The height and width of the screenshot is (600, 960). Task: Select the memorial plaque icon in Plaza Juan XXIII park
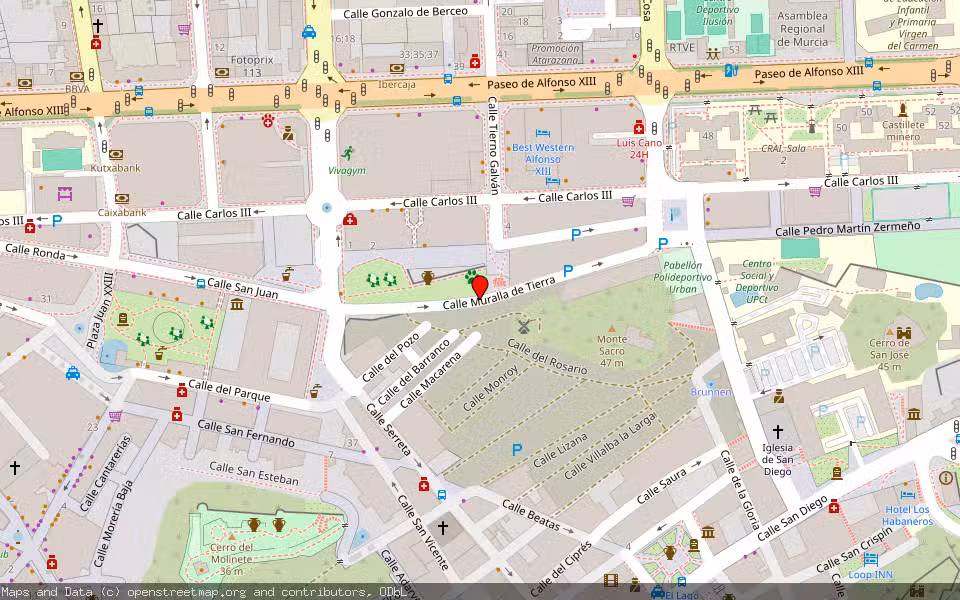[122, 319]
